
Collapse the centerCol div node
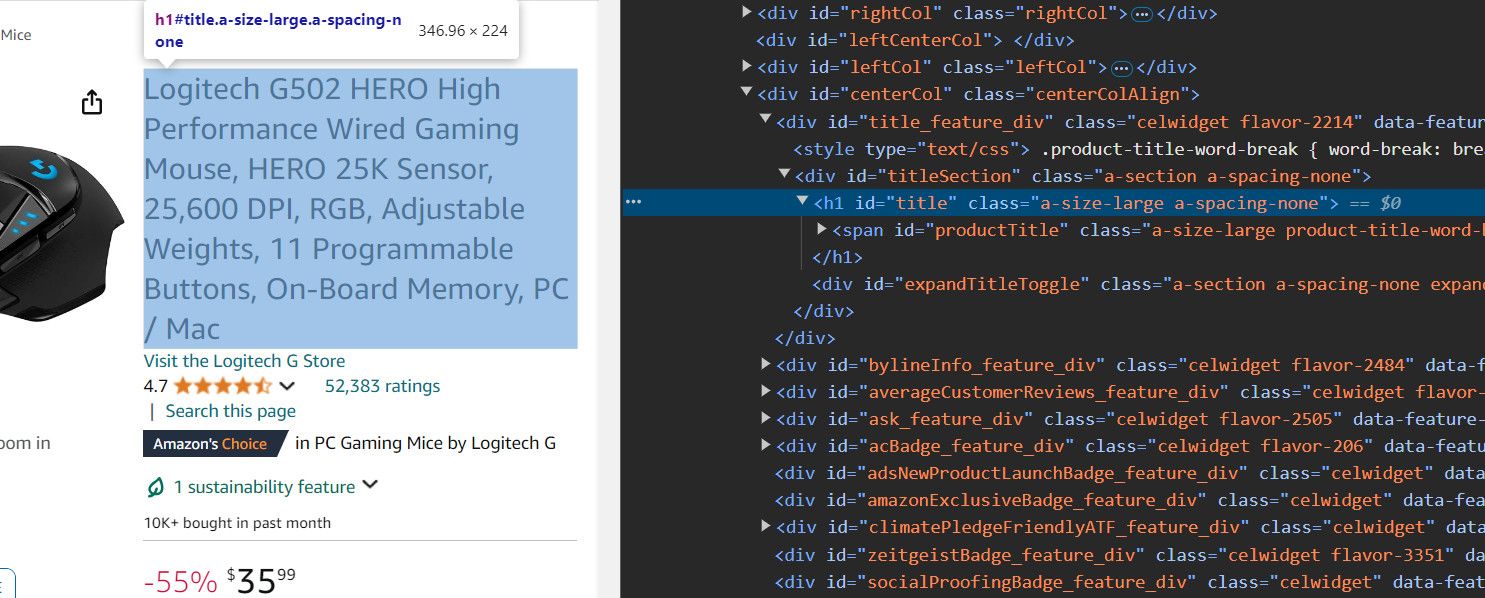[747, 94]
